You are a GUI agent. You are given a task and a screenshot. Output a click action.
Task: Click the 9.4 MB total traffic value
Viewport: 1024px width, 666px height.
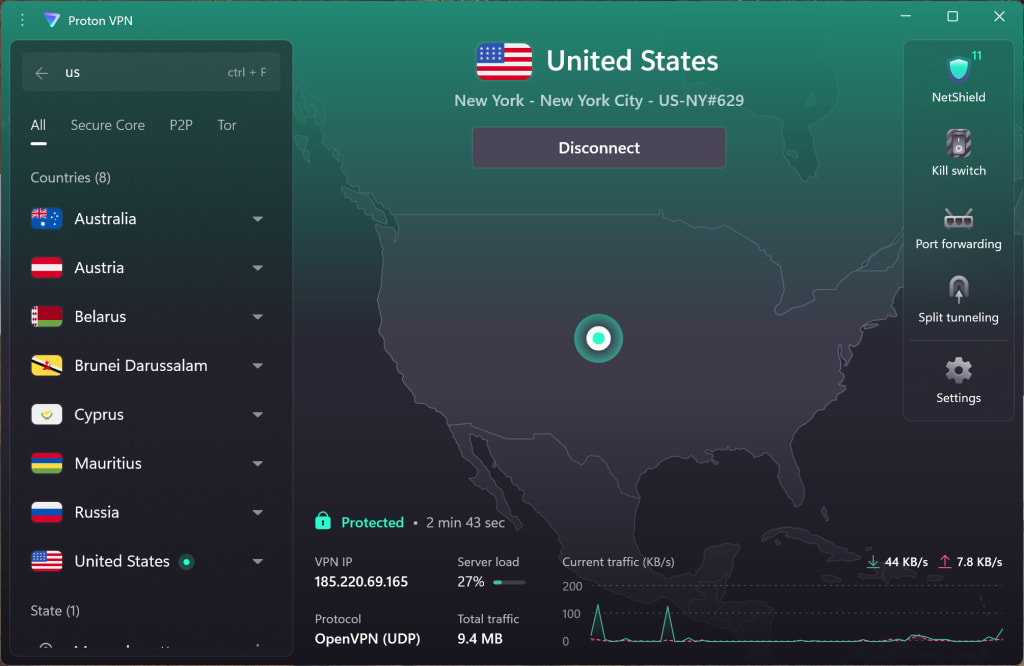click(x=480, y=639)
